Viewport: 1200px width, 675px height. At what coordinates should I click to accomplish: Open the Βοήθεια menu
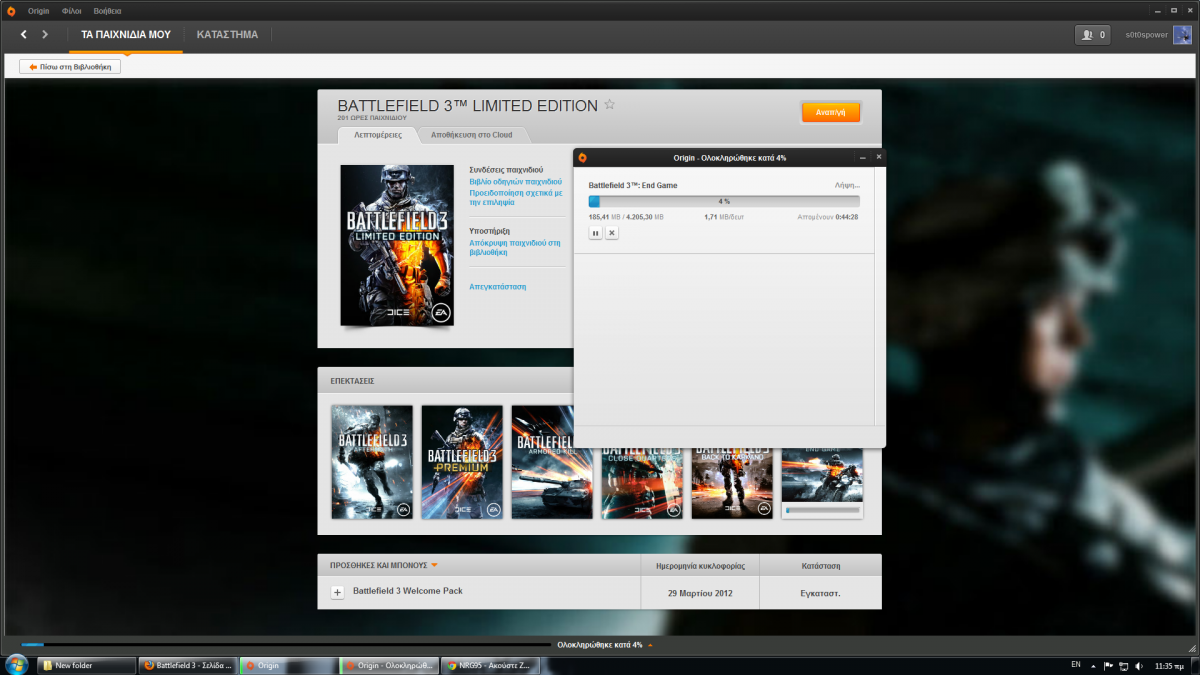pos(107,9)
